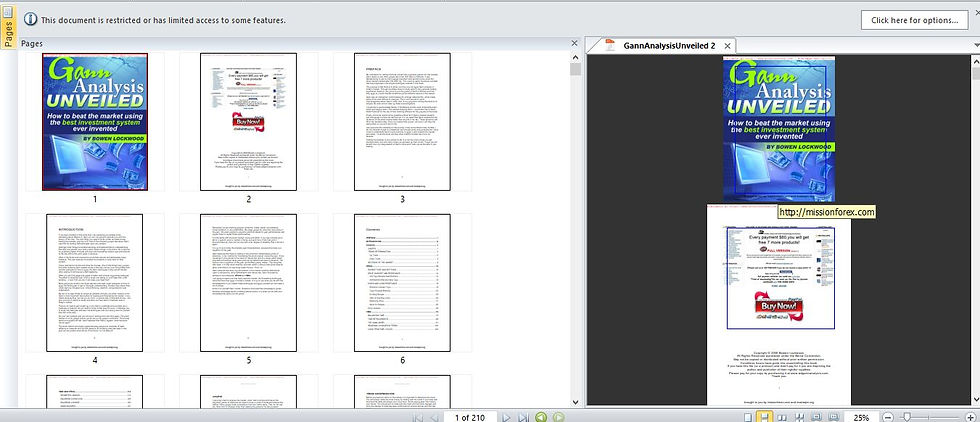Open the document tab list dropdown
The height and width of the screenshot is (422, 980).
point(976,46)
